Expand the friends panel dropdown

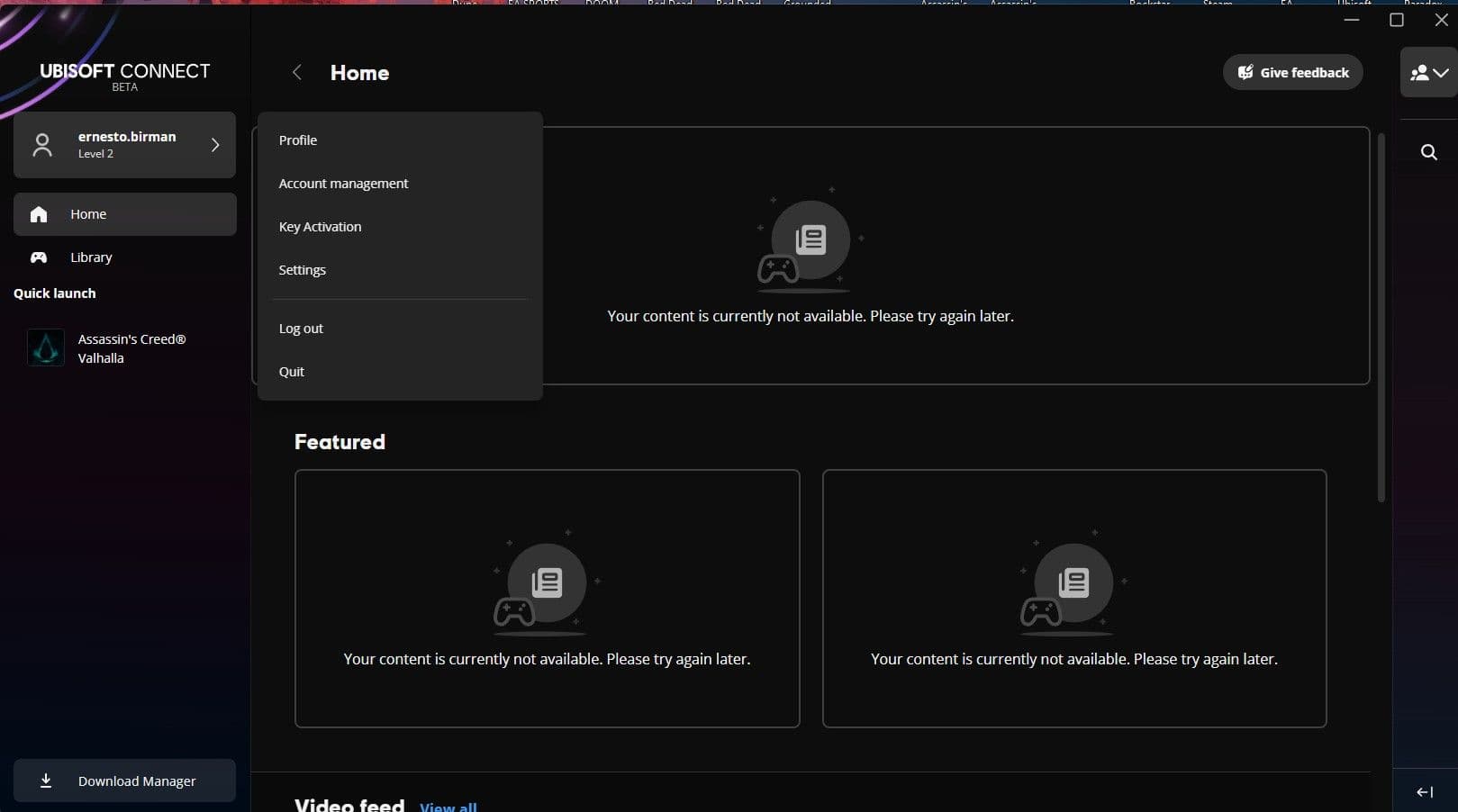point(1428,73)
